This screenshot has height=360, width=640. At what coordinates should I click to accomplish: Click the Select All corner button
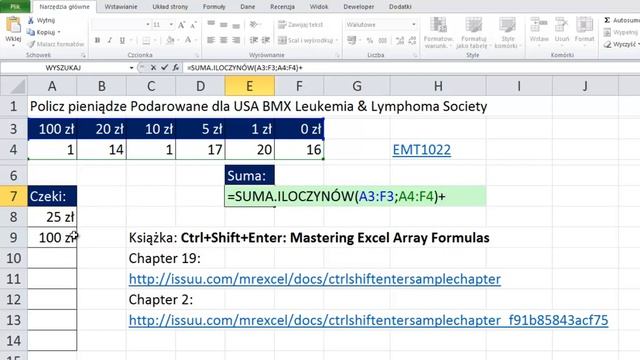coord(13,86)
